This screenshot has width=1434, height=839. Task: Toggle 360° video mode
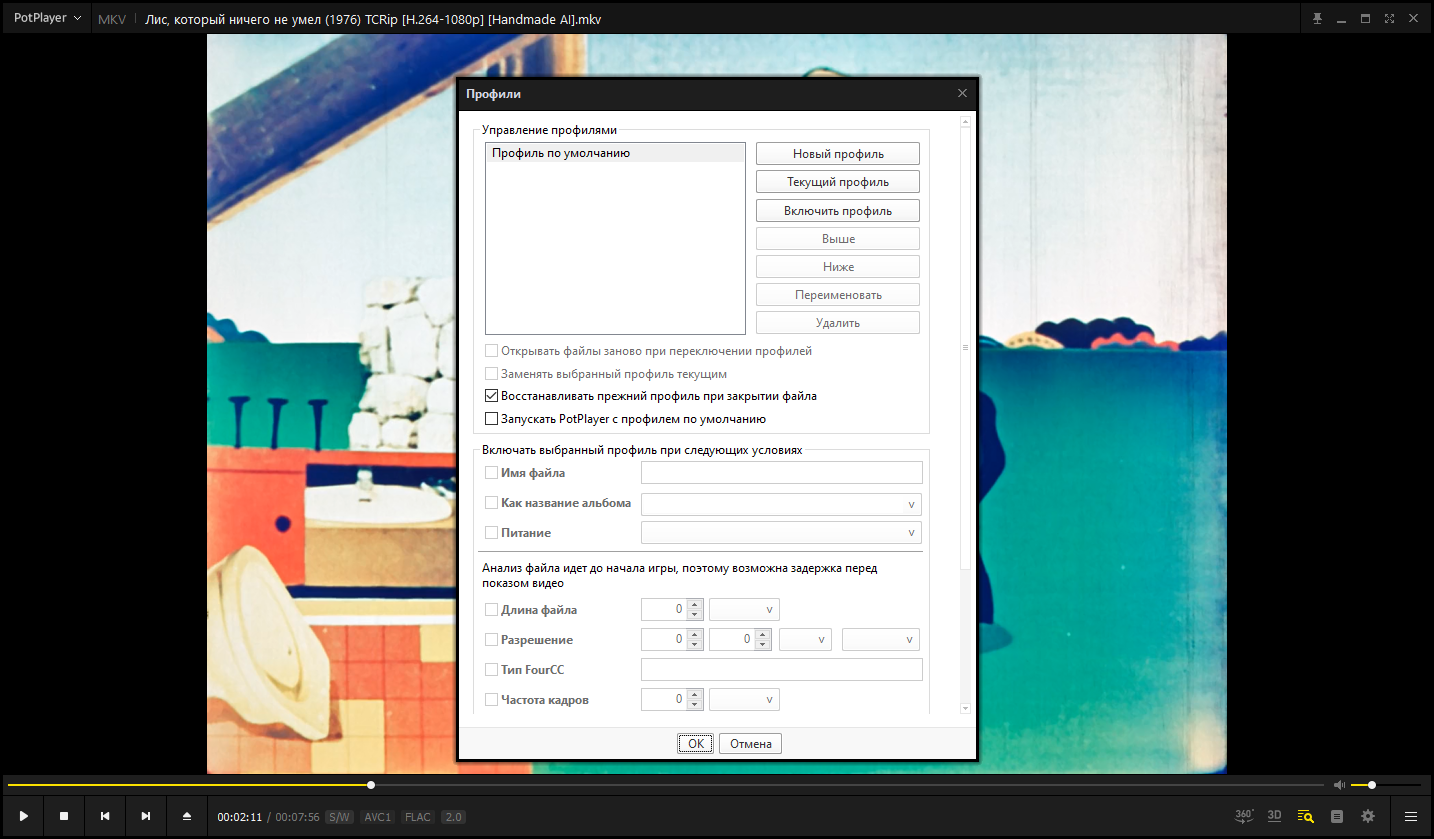1244,816
